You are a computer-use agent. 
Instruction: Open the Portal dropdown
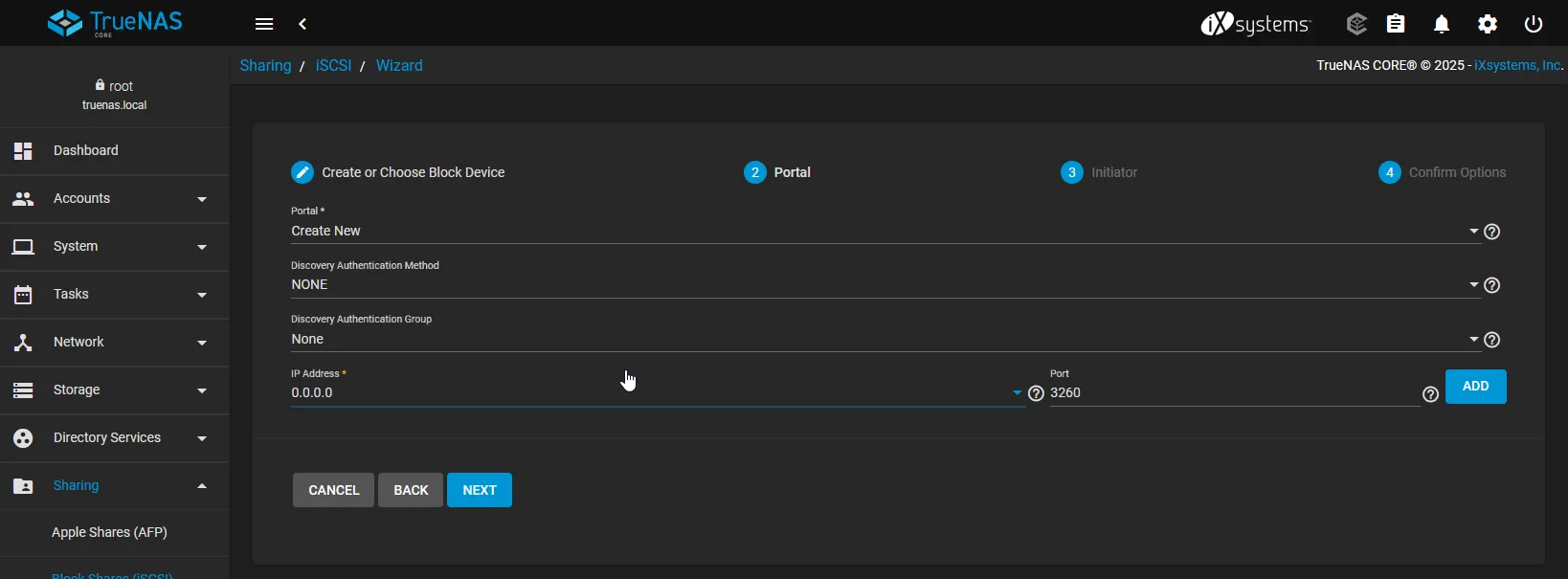[881, 231]
